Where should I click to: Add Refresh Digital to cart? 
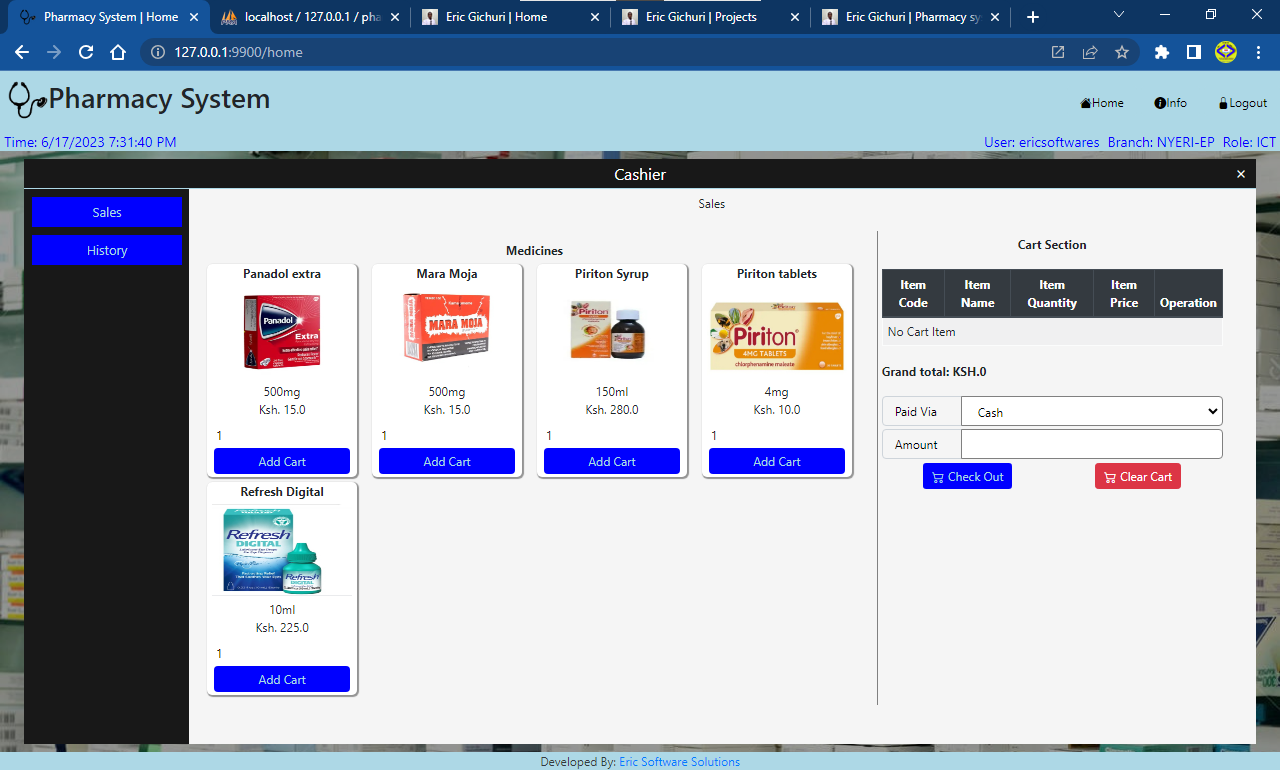(x=282, y=679)
